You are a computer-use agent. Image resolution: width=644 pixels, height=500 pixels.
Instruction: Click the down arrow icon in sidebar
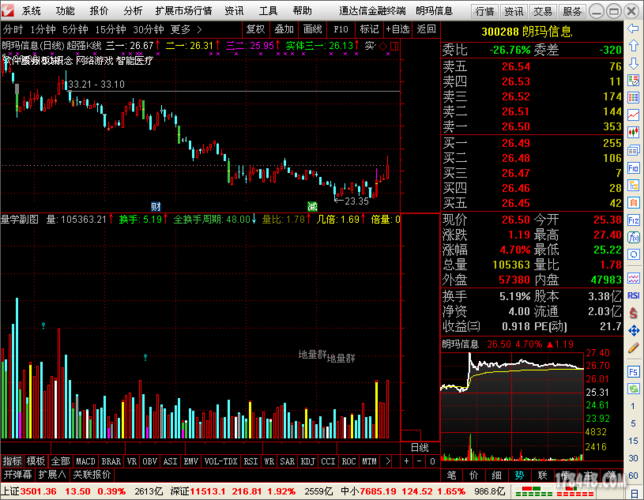tap(633, 63)
